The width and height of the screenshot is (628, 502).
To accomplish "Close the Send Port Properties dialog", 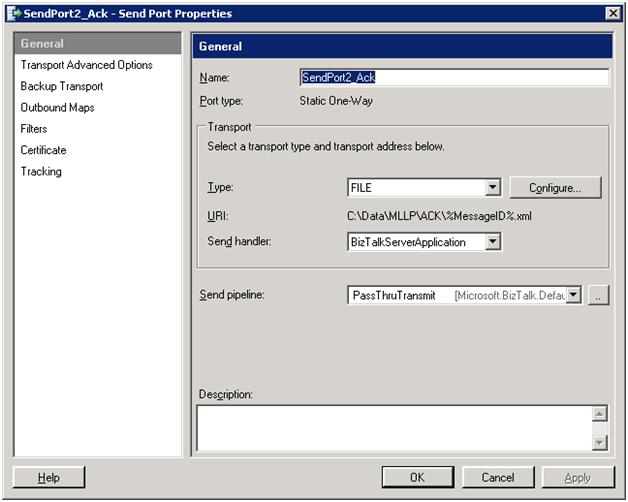I will coord(613,14).
